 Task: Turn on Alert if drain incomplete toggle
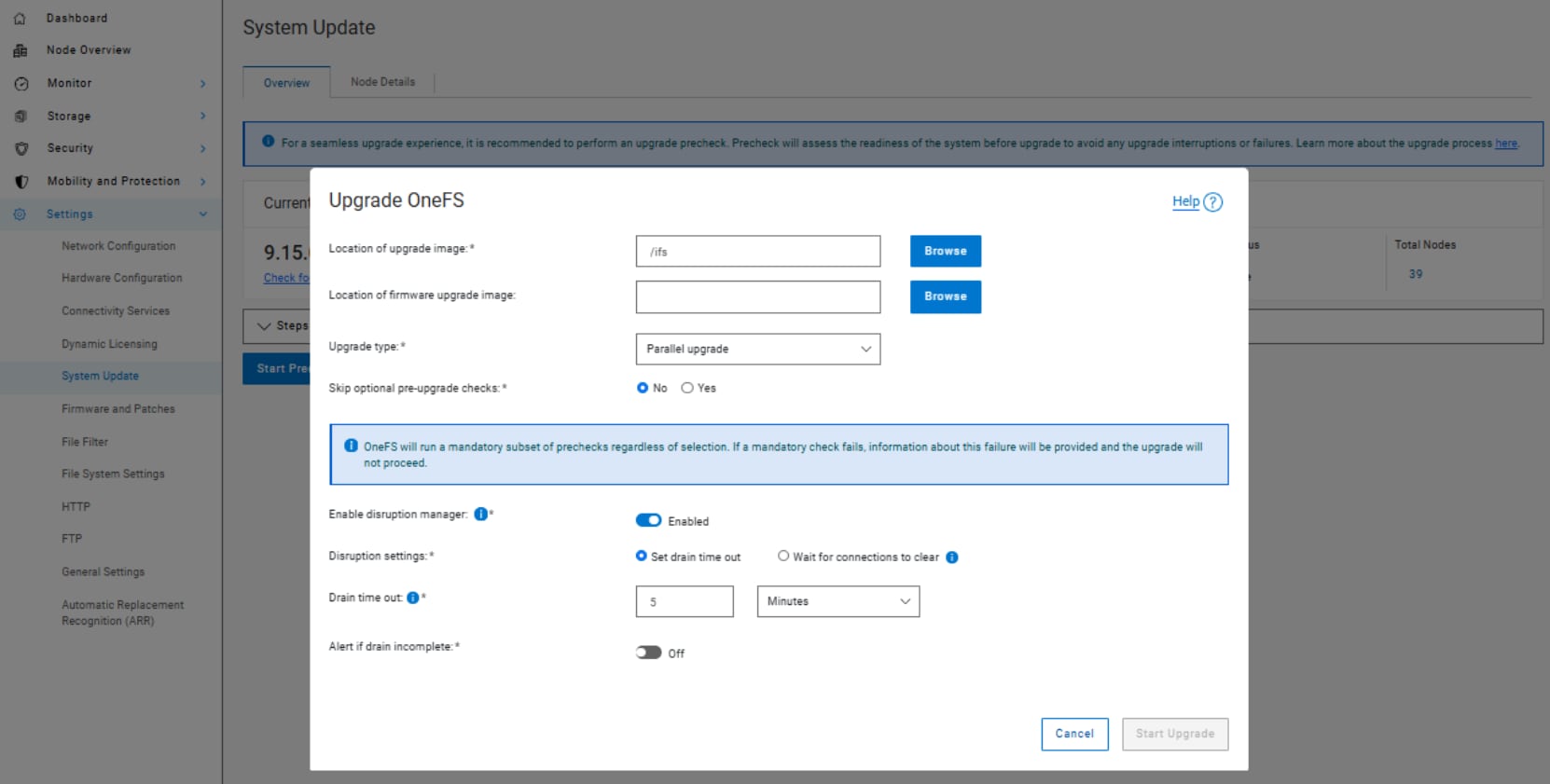click(x=648, y=653)
